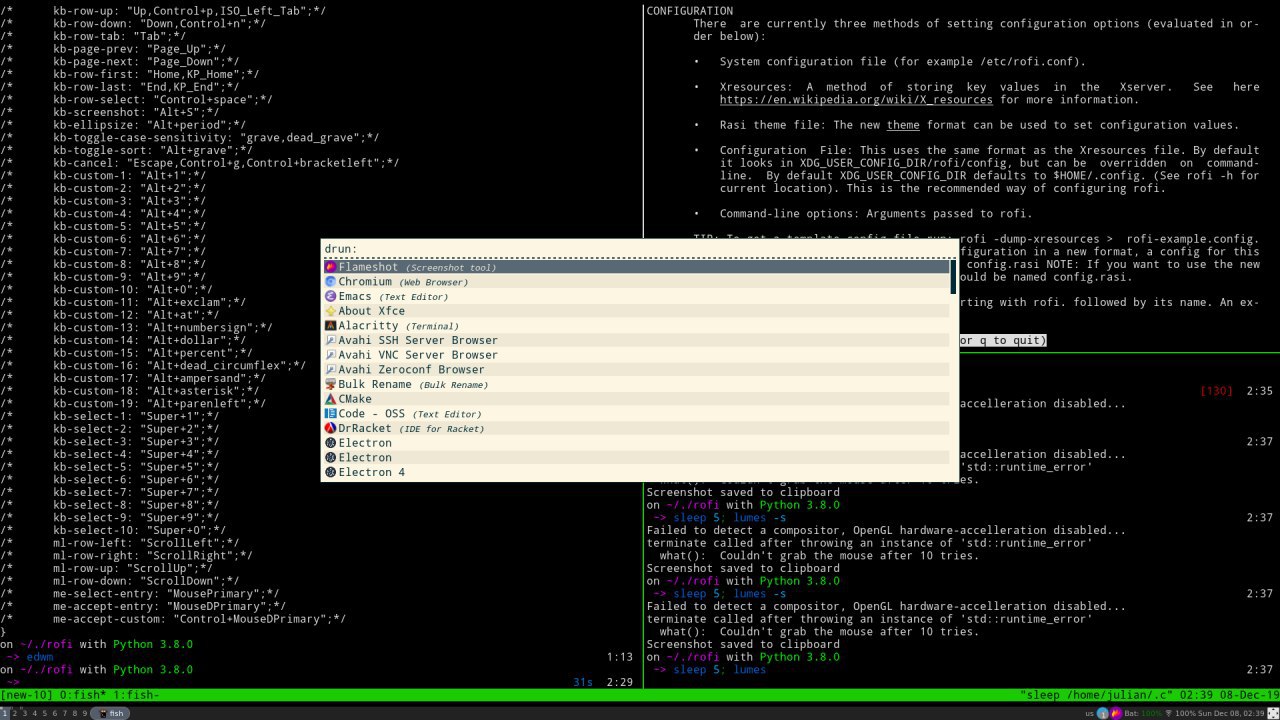Select the CMake entry text
Viewport: 1280px width, 720px height.
coord(355,399)
